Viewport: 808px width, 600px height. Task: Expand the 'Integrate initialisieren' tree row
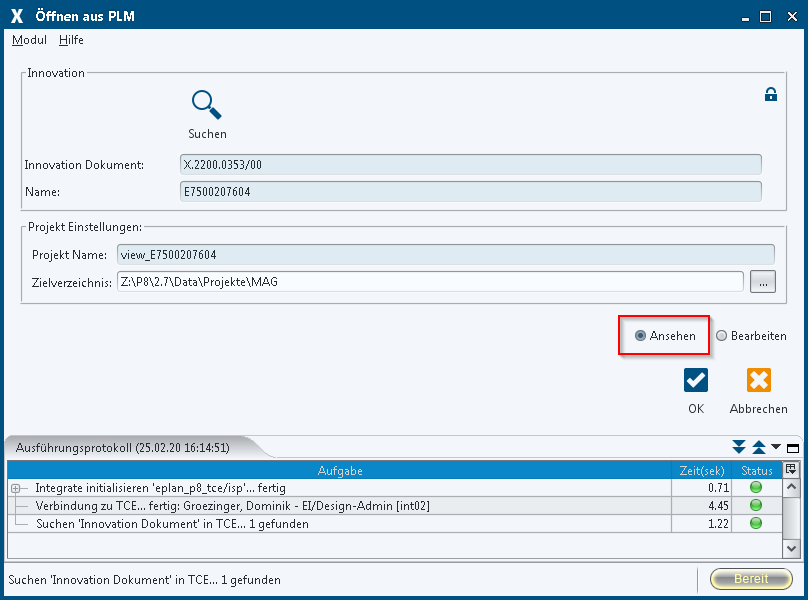point(16,488)
